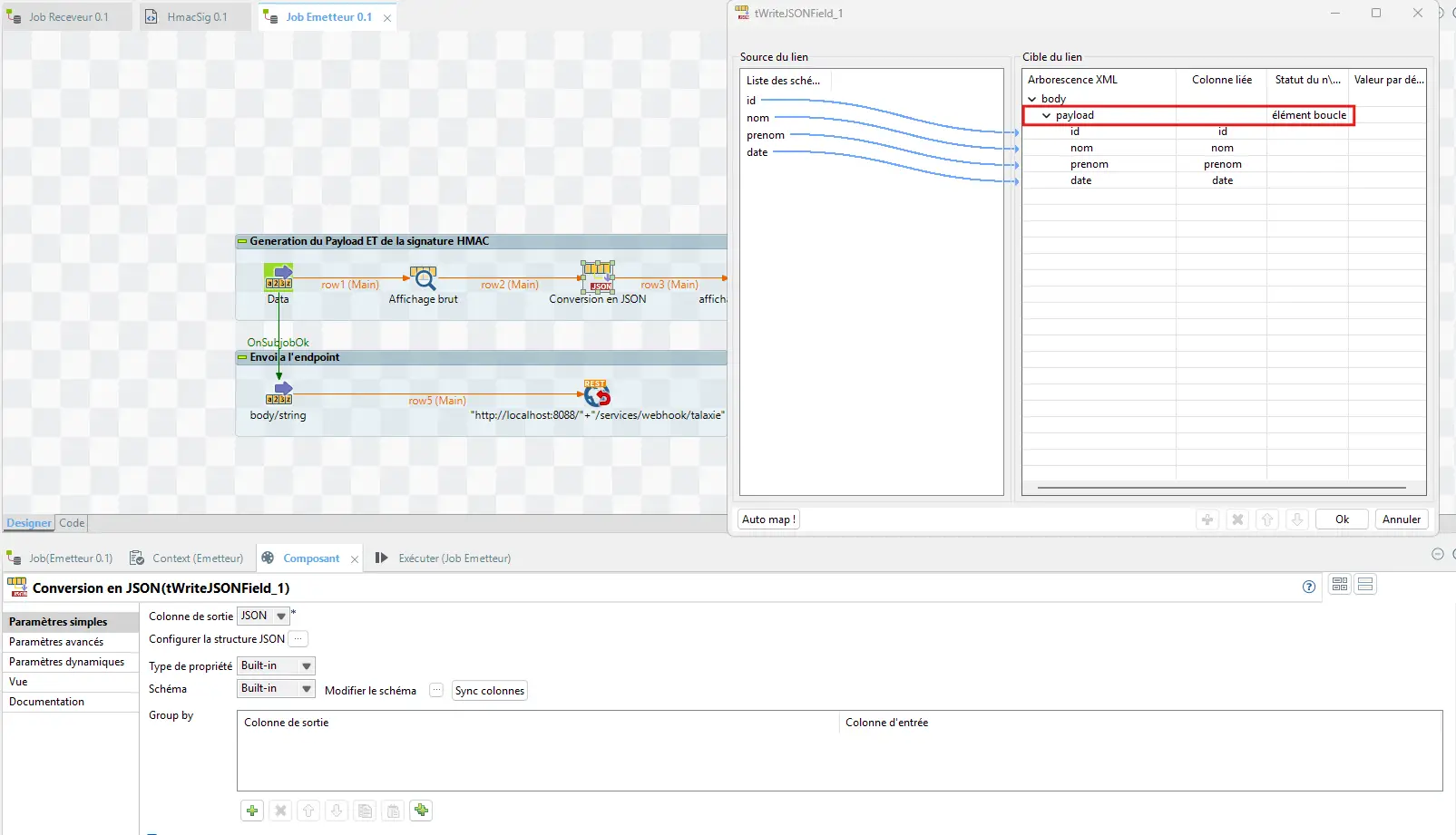This screenshot has width=1456, height=835.
Task: Click the tRESTClient component icon on the canvas
Action: point(597,393)
